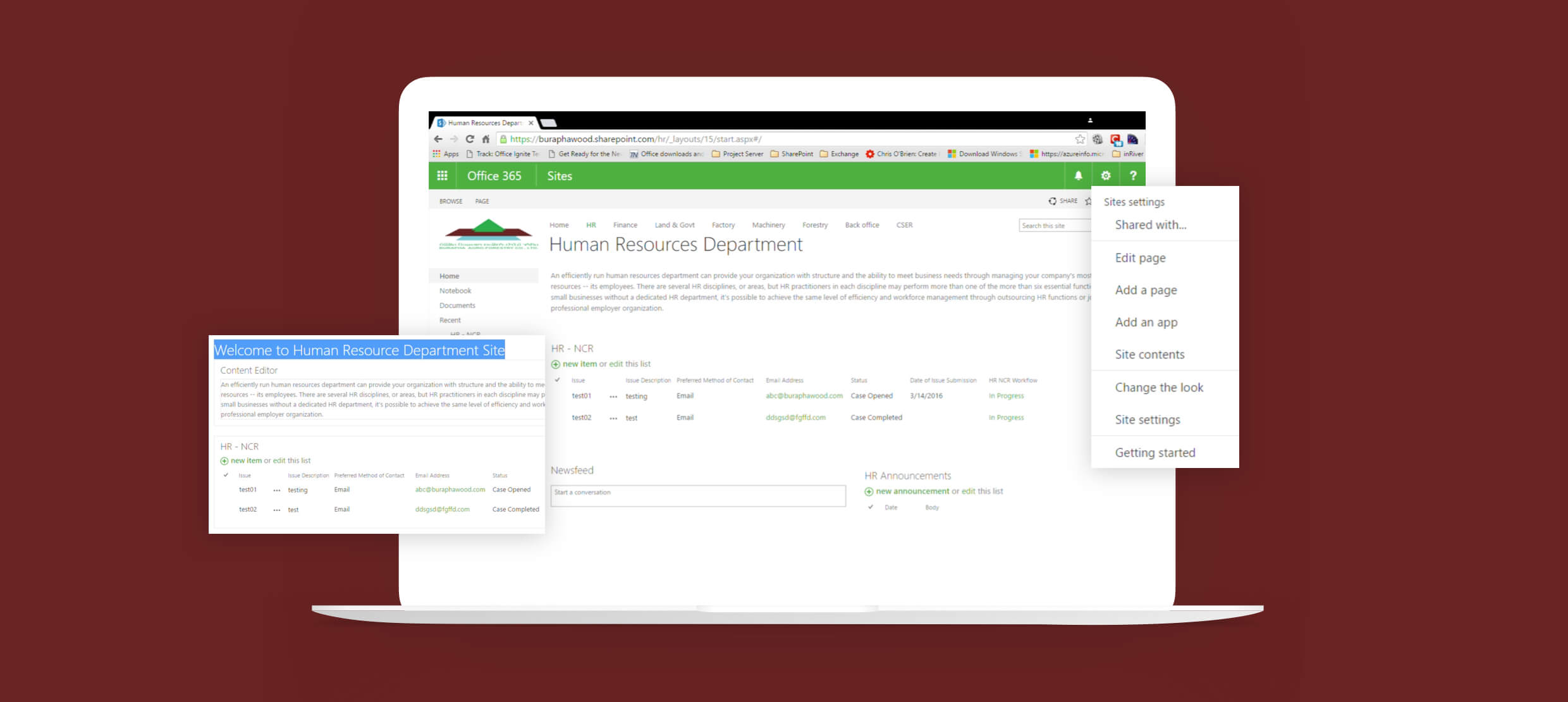This screenshot has width=1568, height=702.
Task: Reload the page in Chrome
Action: coord(470,139)
